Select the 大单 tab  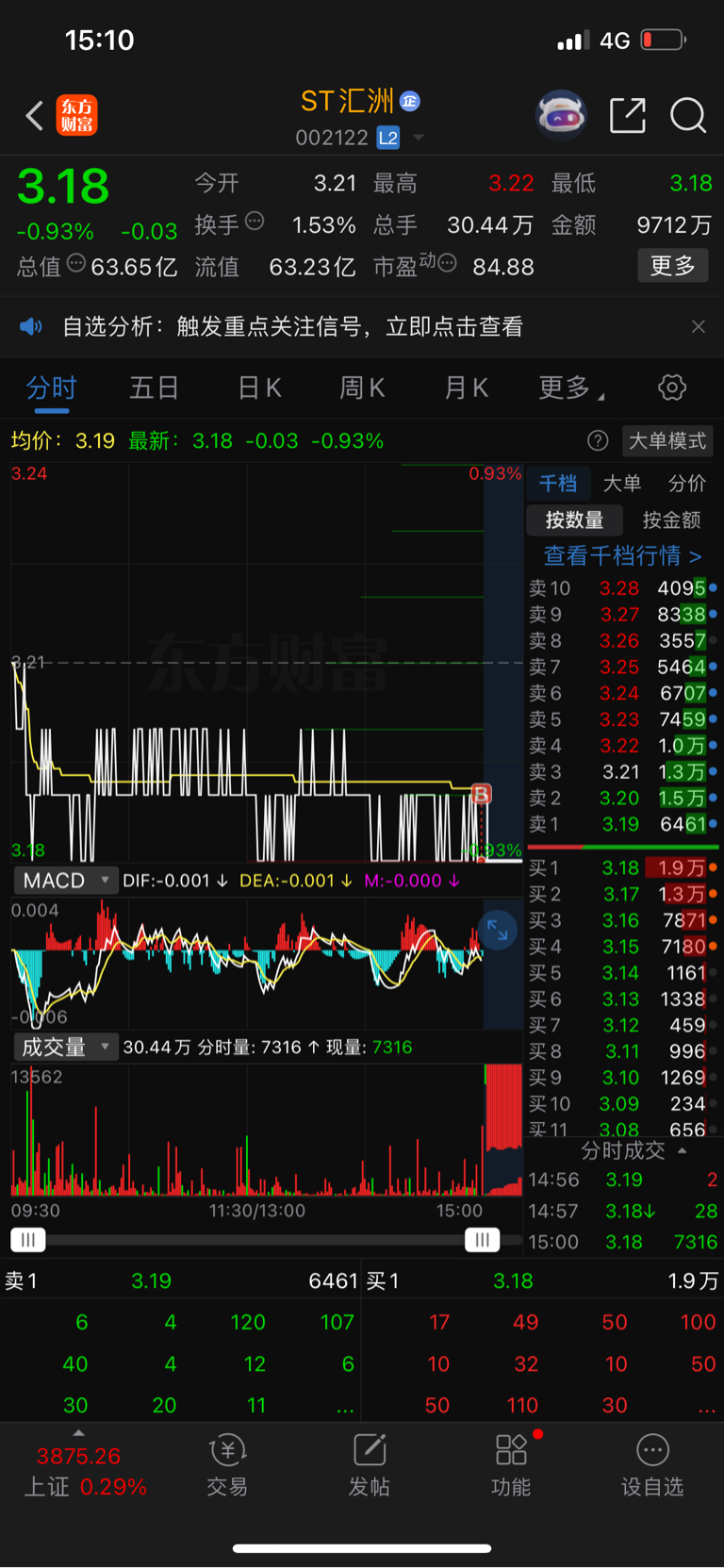[x=622, y=484]
